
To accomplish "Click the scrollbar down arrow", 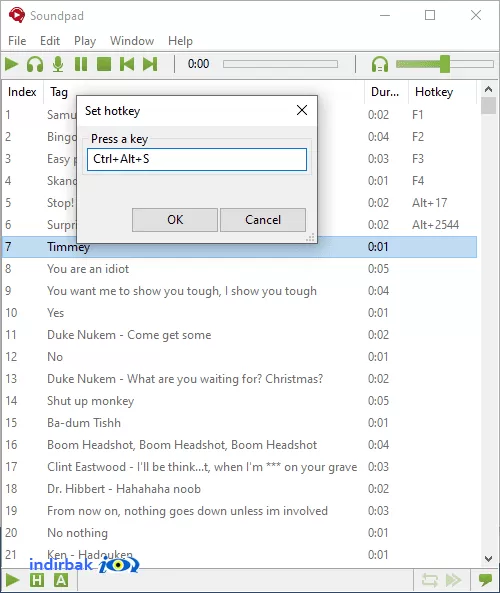I will coord(488,559).
